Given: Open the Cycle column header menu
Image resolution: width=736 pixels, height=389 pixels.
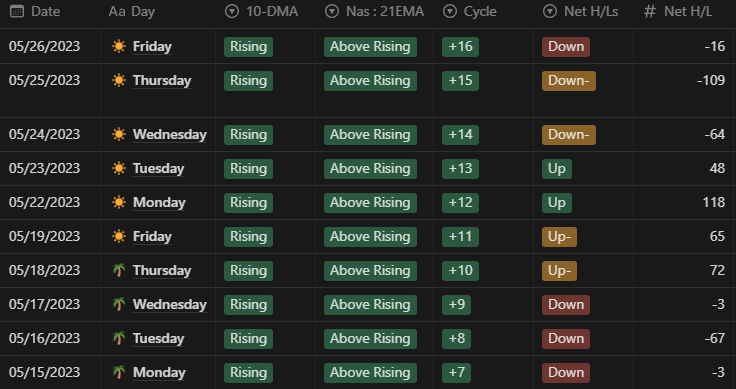Looking at the screenshot, I should pos(483,13).
